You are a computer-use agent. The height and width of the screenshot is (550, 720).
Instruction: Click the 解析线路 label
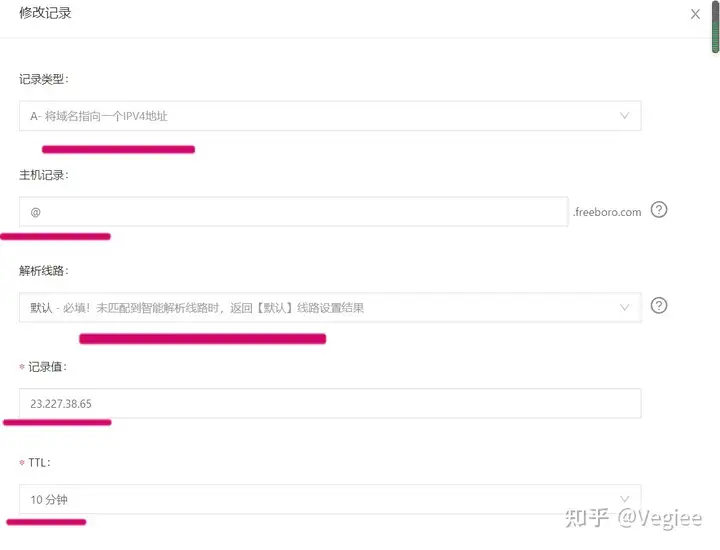click(x=44, y=271)
